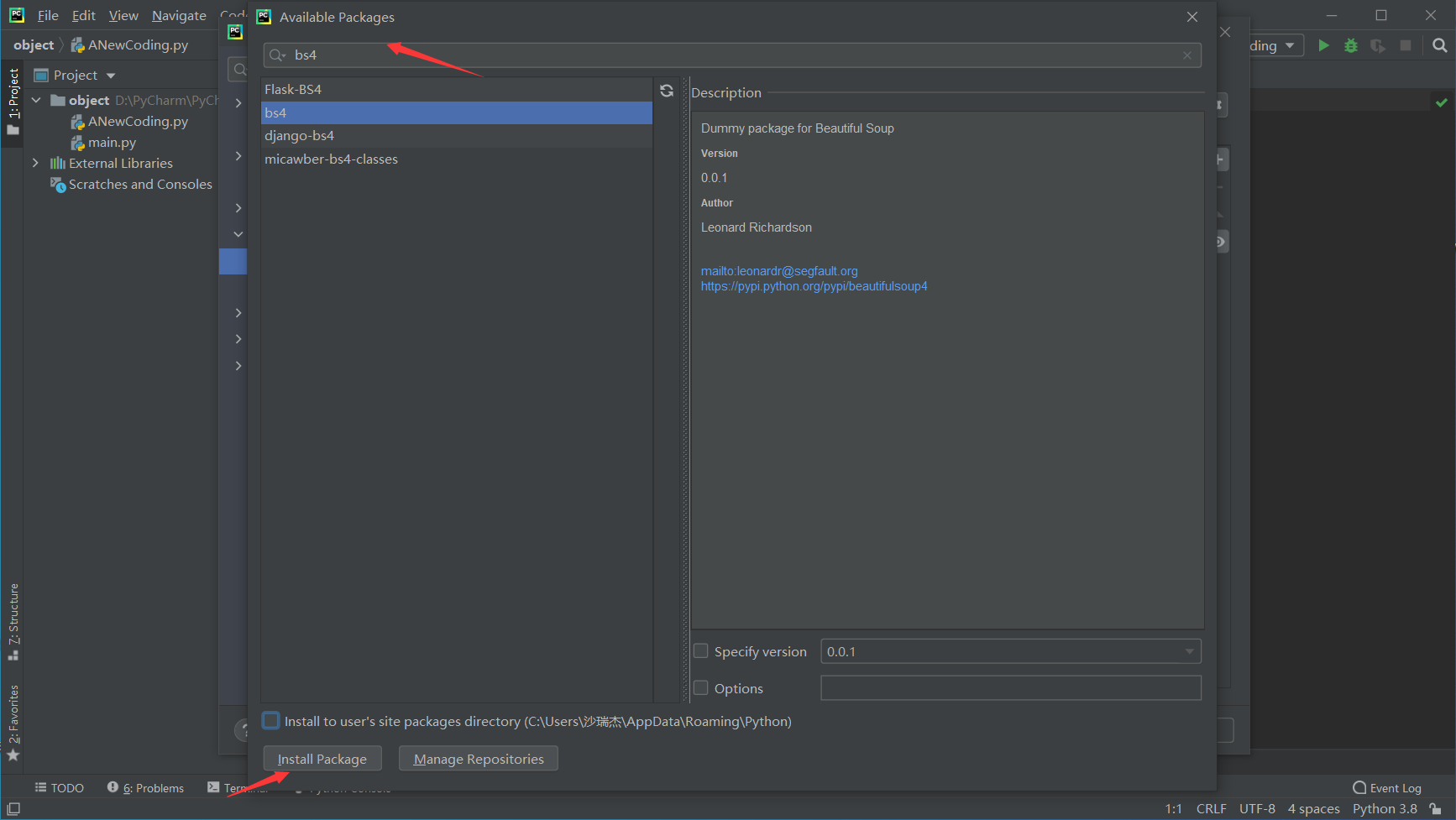The width and height of the screenshot is (1456, 820).
Task: Open the File menu
Action: pyautogui.click(x=48, y=15)
